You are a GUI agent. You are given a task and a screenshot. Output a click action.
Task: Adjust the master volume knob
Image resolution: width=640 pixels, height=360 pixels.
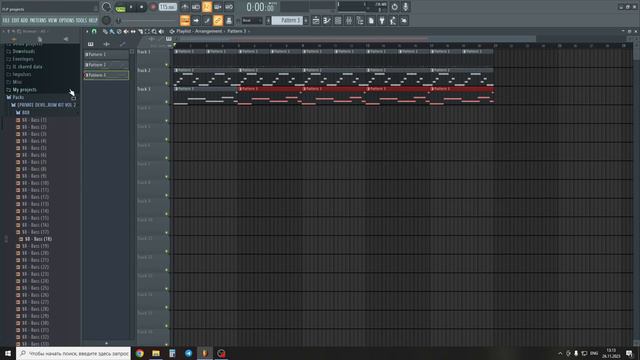(106, 7)
